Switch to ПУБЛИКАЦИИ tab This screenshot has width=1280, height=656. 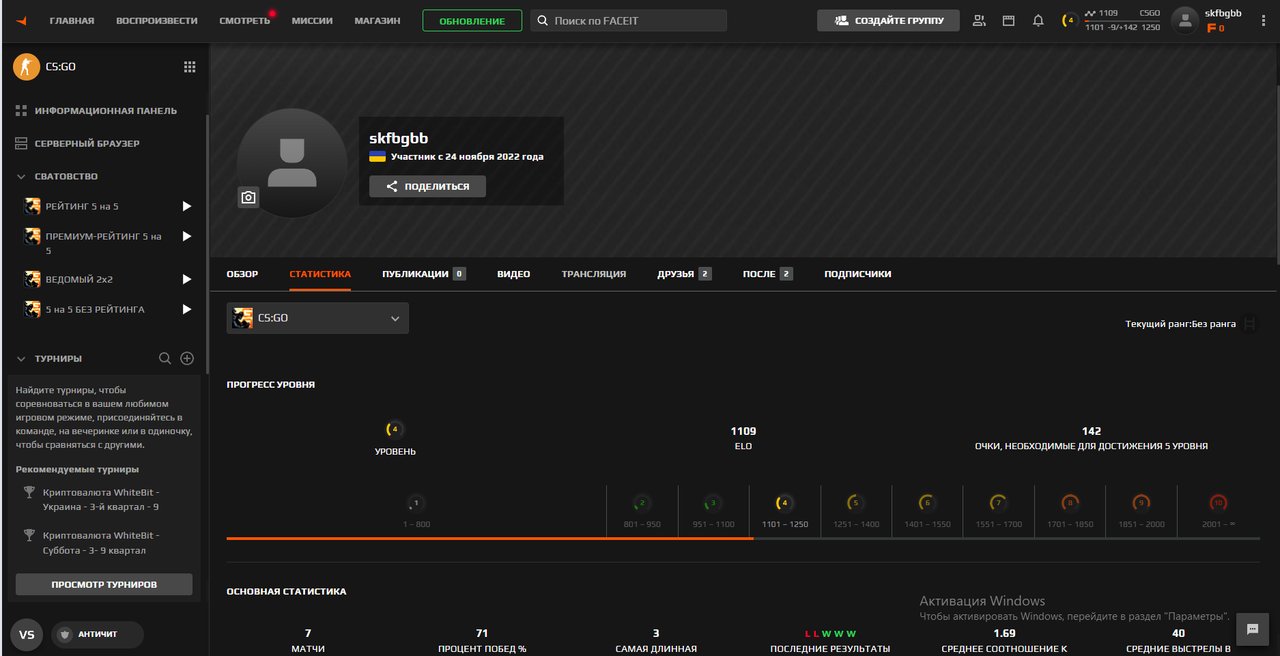click(x=424, y=274)
